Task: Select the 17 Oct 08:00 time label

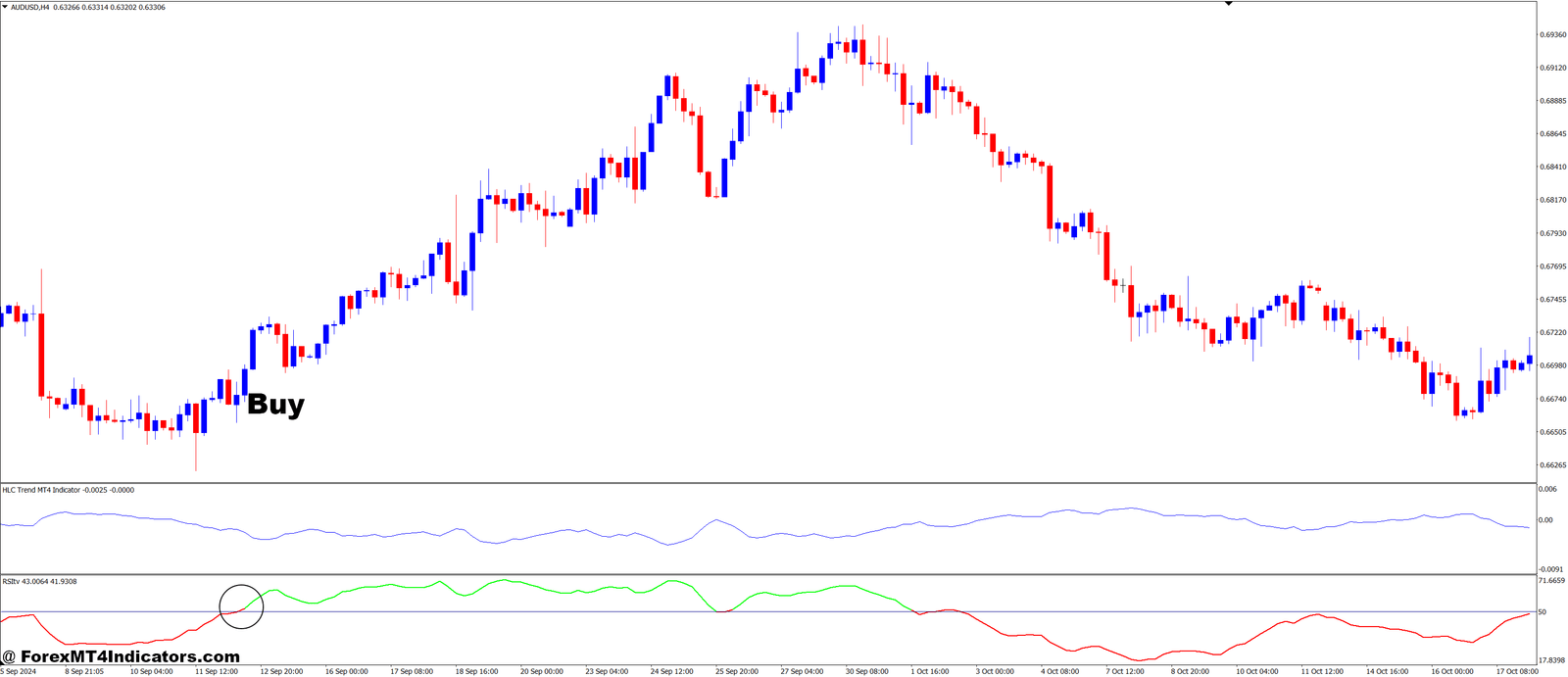Action: click(x=1517, y=671)
